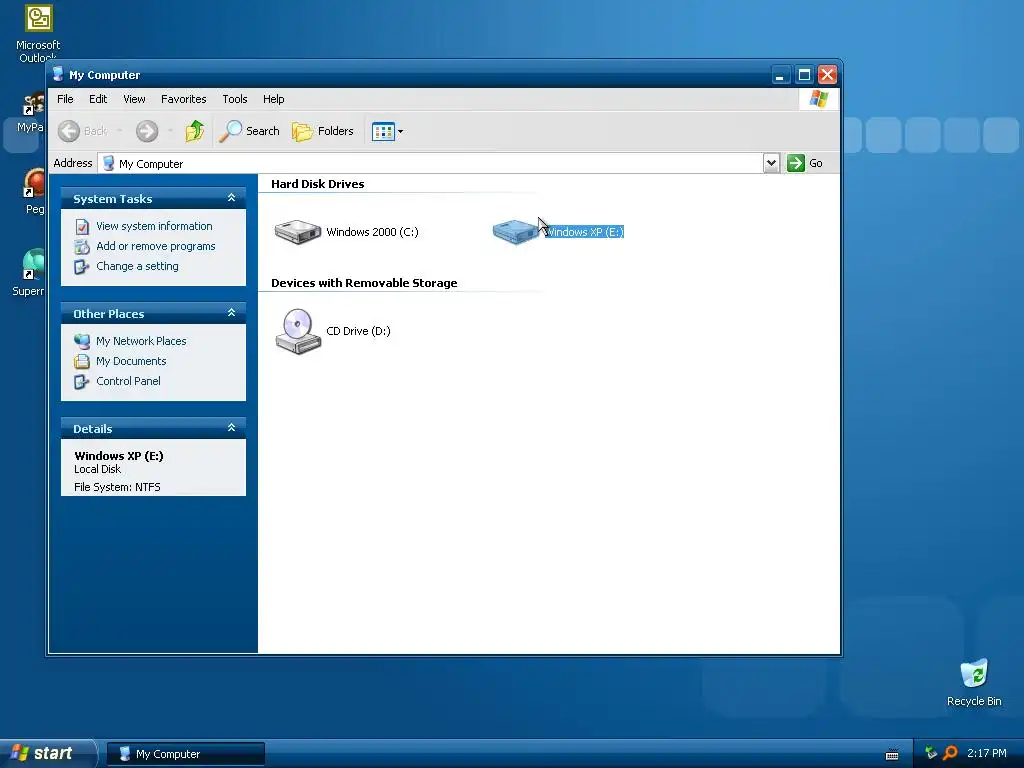Click Devices with Removable Storage header

tap(364, 283)
